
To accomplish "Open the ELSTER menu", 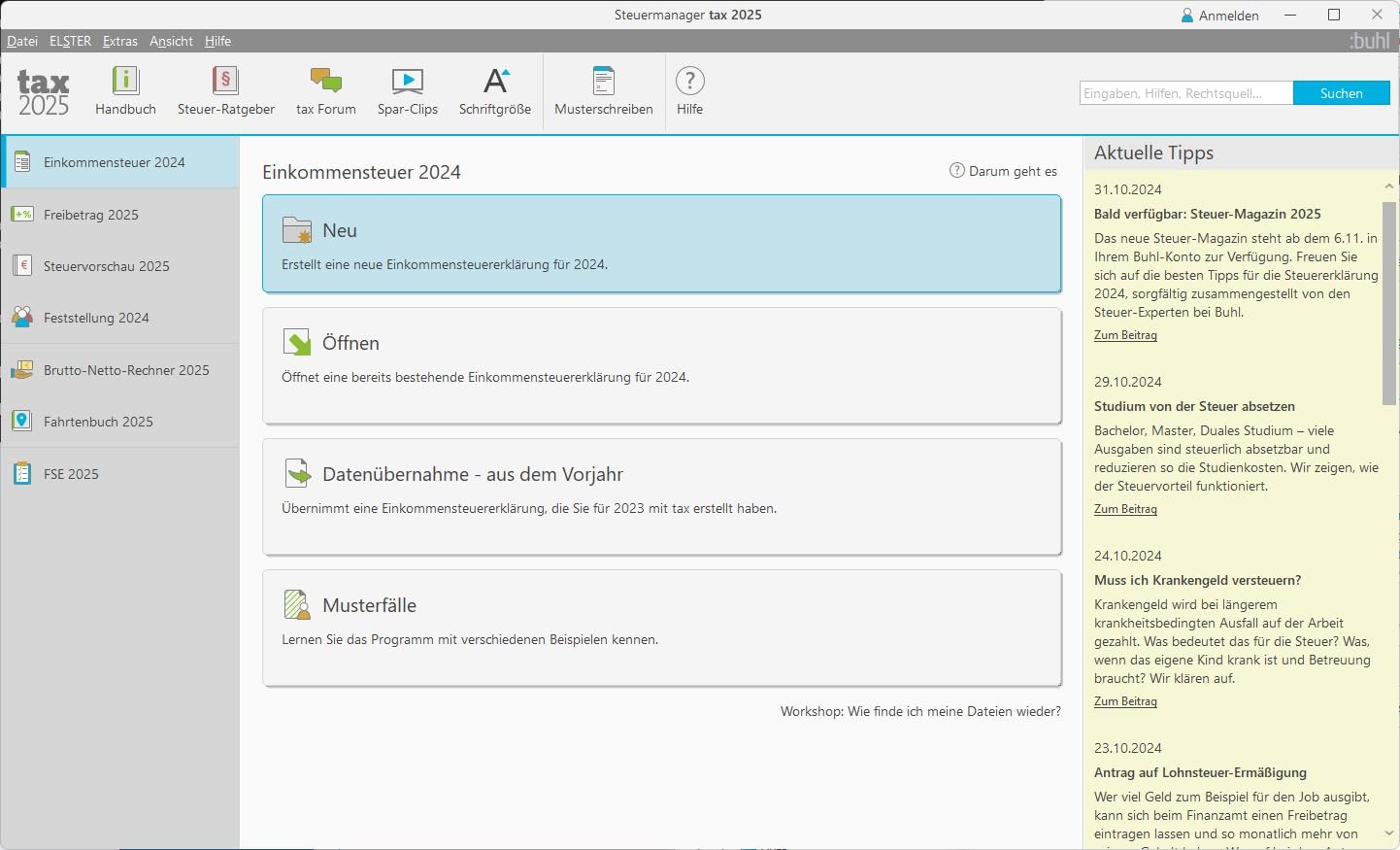I will click(x=70, y=41).
